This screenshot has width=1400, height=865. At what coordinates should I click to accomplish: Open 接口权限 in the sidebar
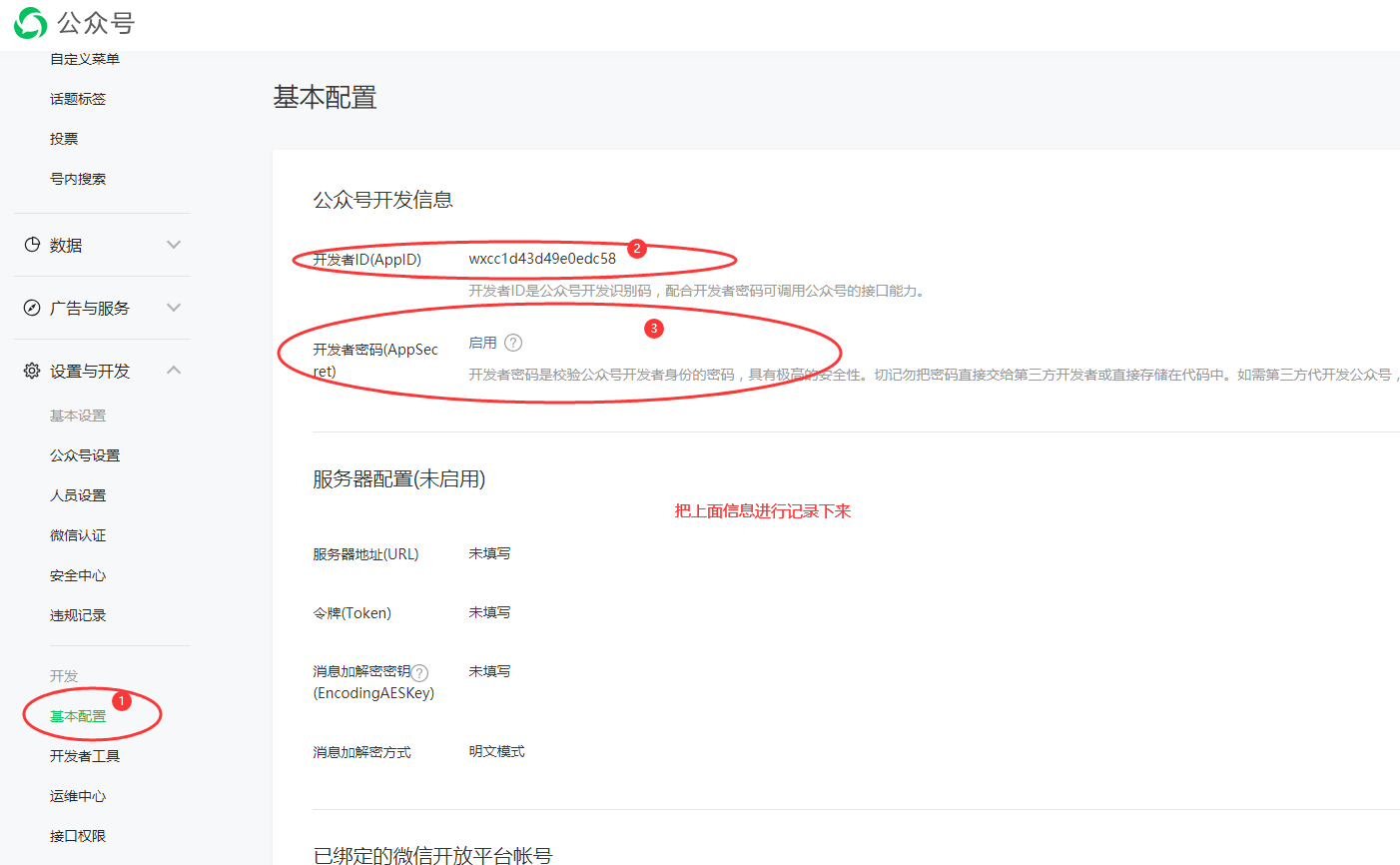pos(78,836)
